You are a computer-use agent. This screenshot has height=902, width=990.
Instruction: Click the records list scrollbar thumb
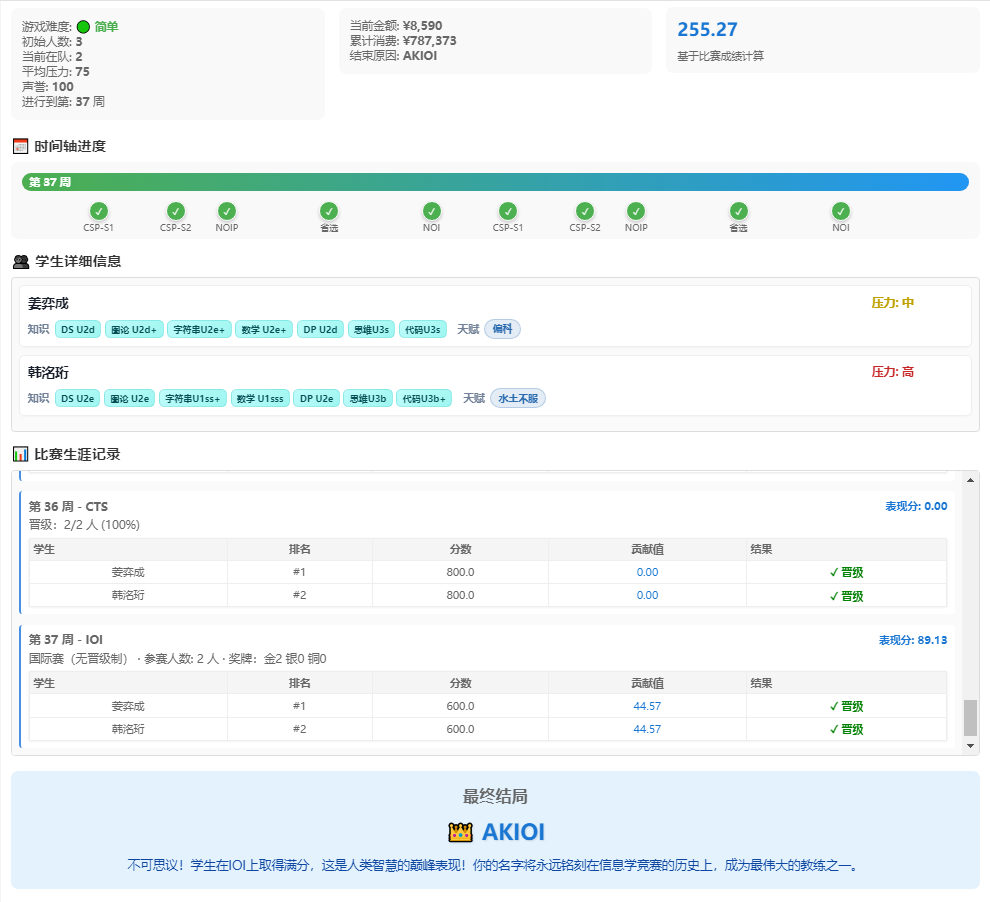(970, 718)
